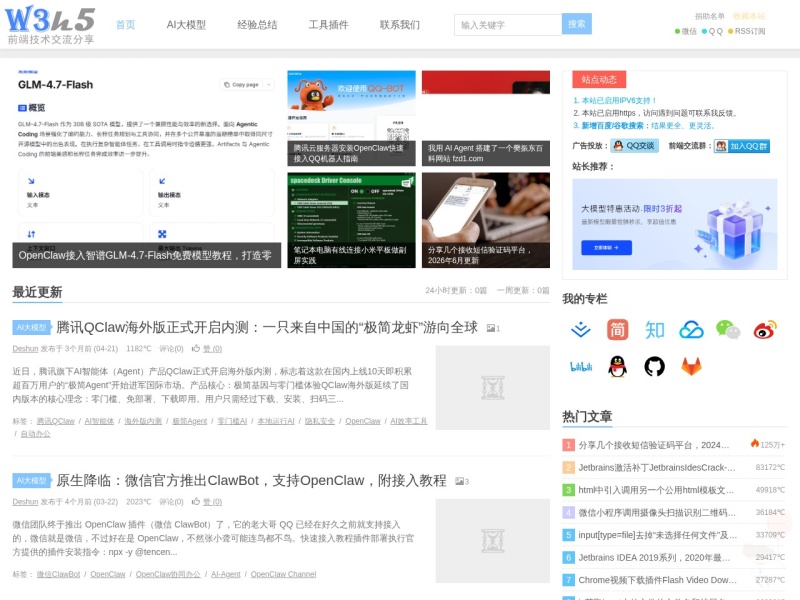Open hot article Jetbrains IDEA 2019系列
This screenshot has width=800, height=600.
[654, 557]
